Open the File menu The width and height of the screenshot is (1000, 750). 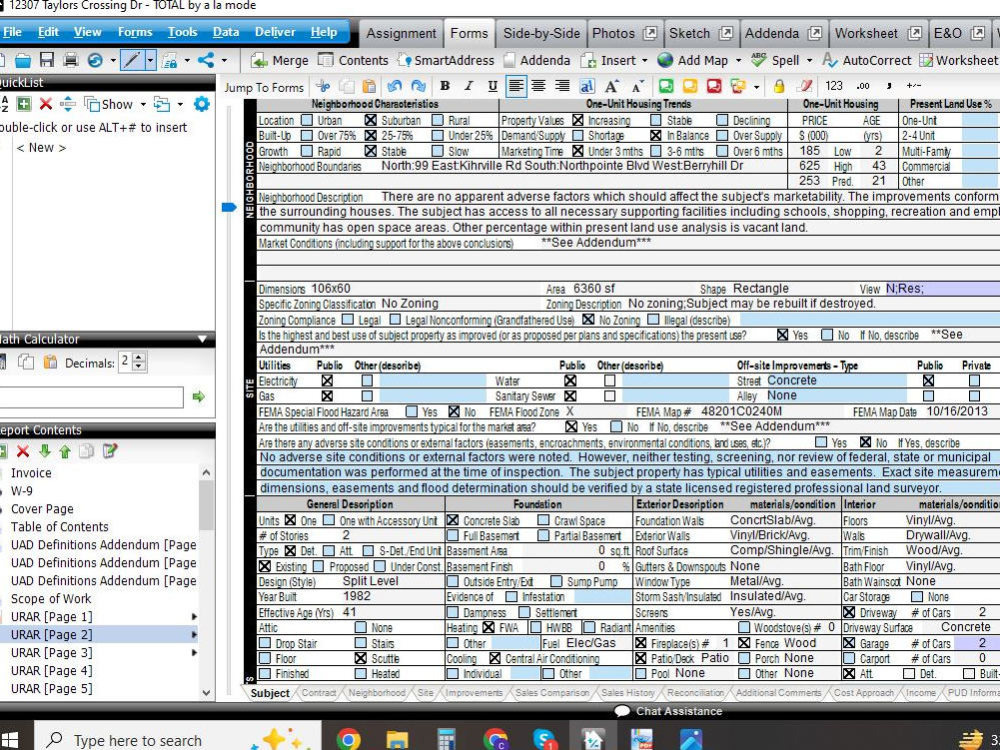12,32
